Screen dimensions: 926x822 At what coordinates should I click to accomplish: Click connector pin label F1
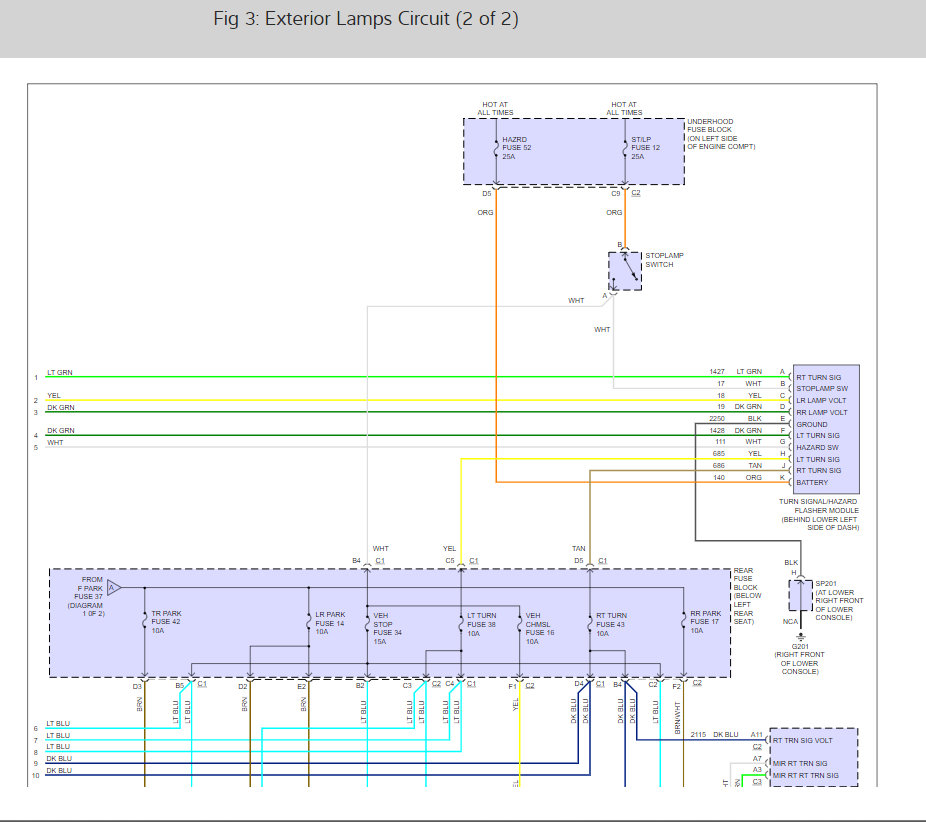pos(512,686)
